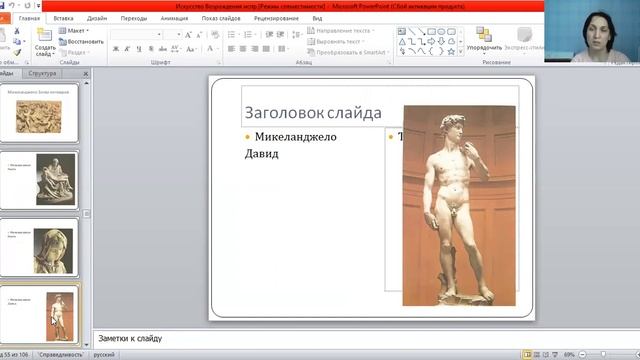Viewport: 640px width, 360px height.
Task: Select the down block arrow shape
Action: click(441, 42)
